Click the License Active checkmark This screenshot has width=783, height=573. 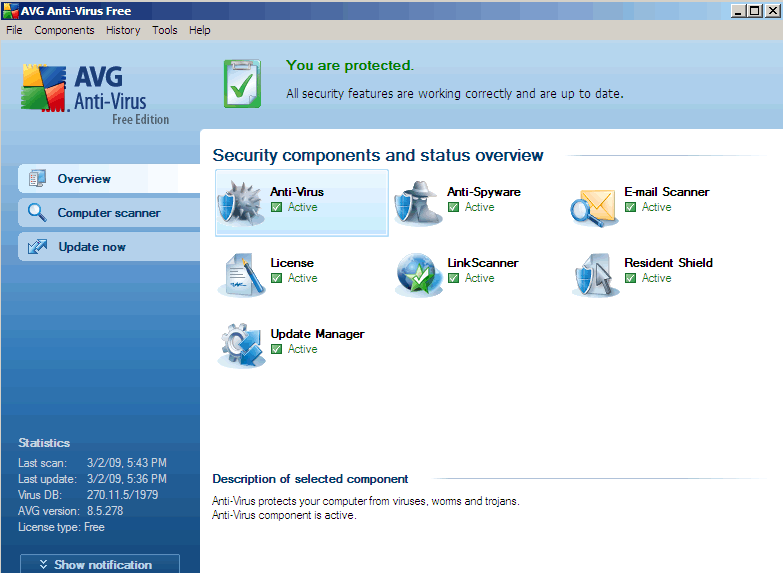pos(276,278)
